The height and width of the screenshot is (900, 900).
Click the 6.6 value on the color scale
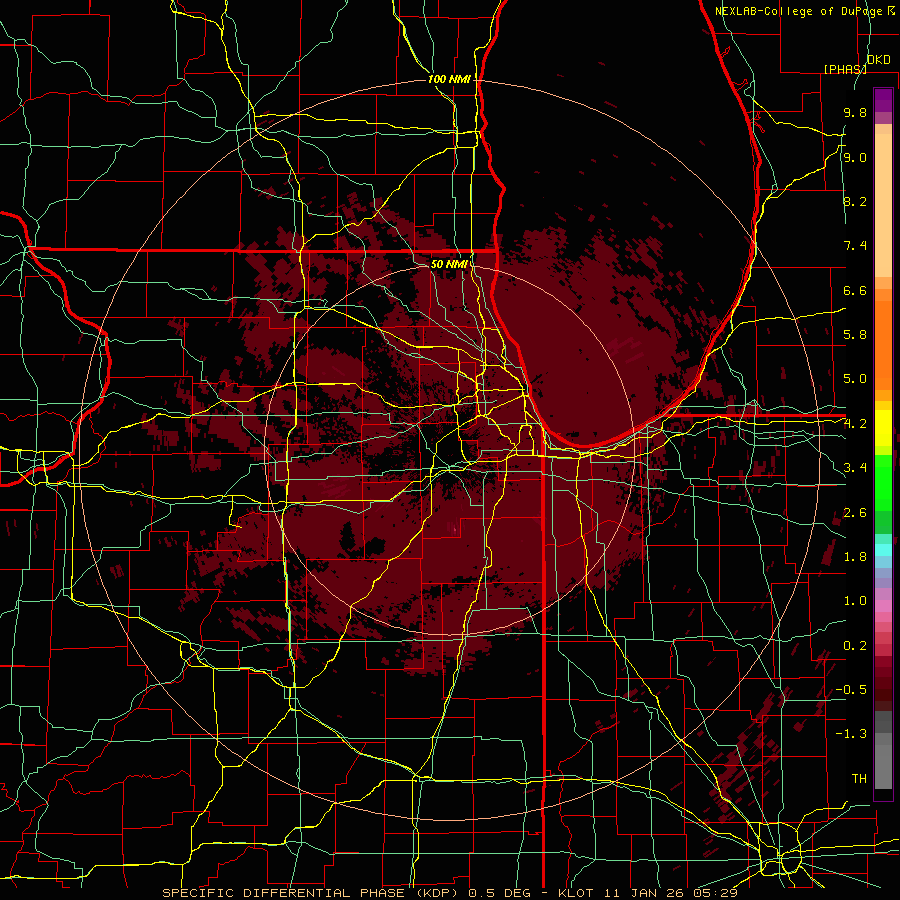855,290
